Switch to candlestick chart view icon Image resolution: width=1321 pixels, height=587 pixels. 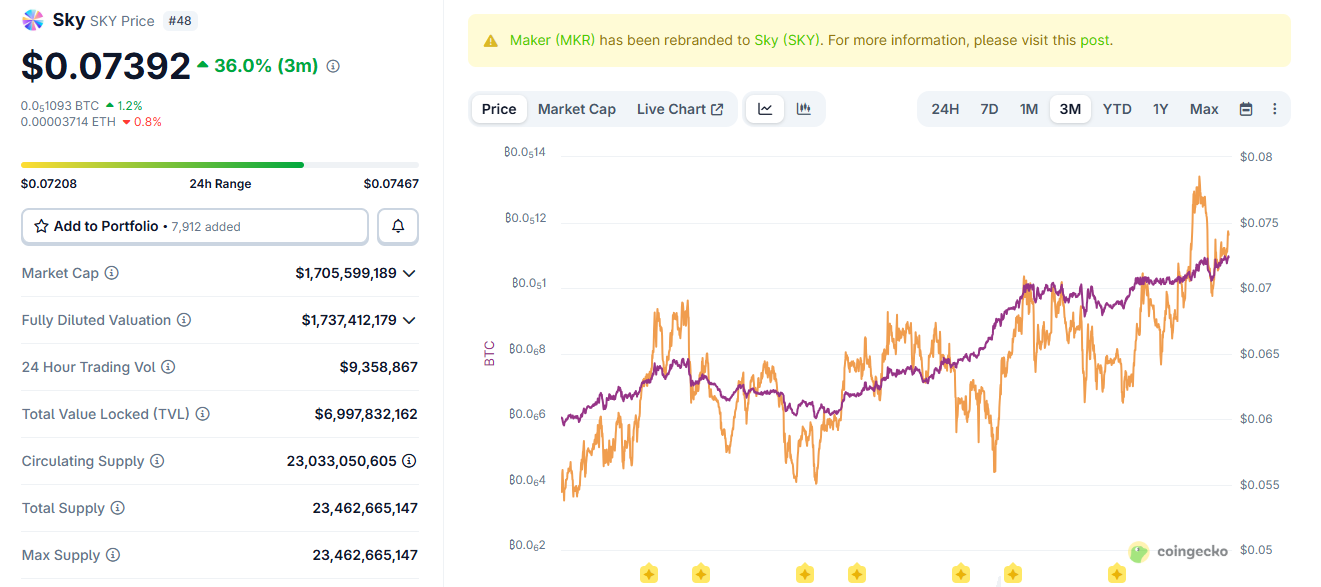[804, 109]
